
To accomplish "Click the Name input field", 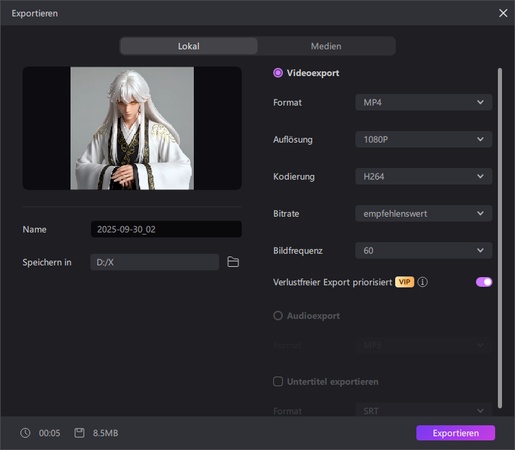I will click(166, 229).
